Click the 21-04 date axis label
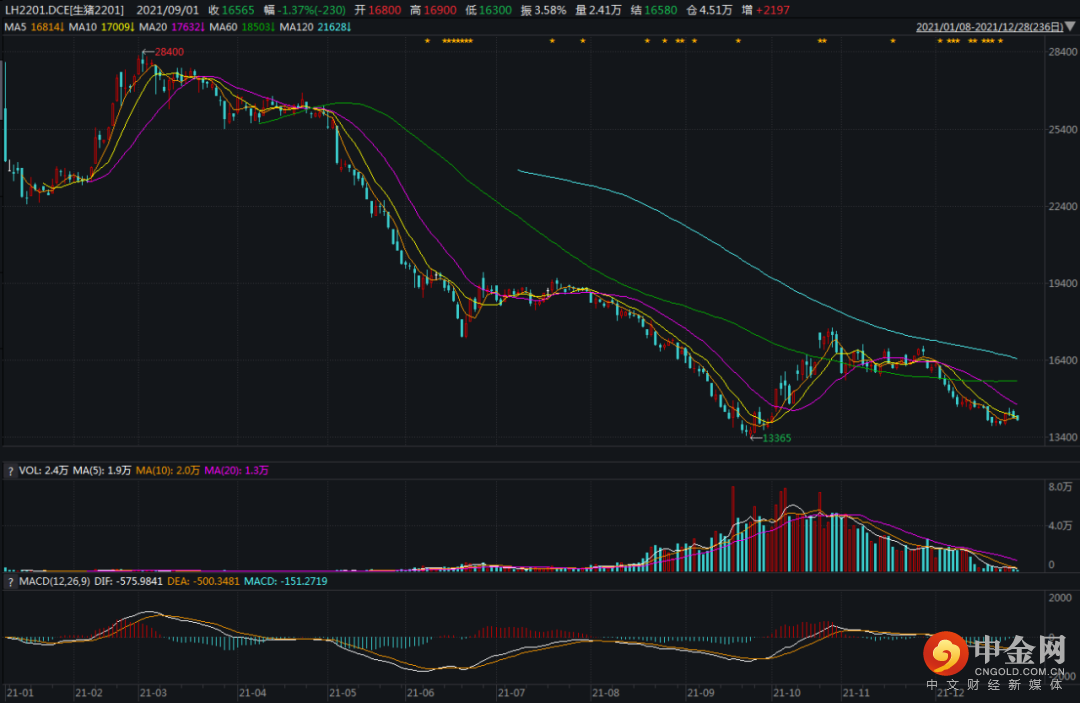This screenshot has width=1080, height=703. point(252,693)
